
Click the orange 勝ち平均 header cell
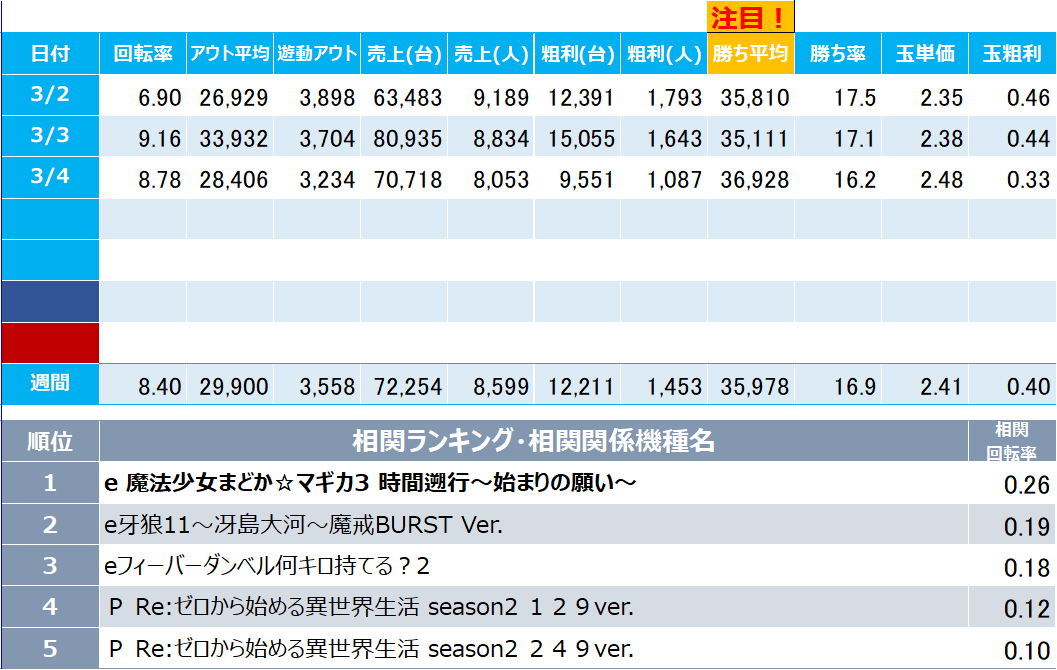point(750,54)
